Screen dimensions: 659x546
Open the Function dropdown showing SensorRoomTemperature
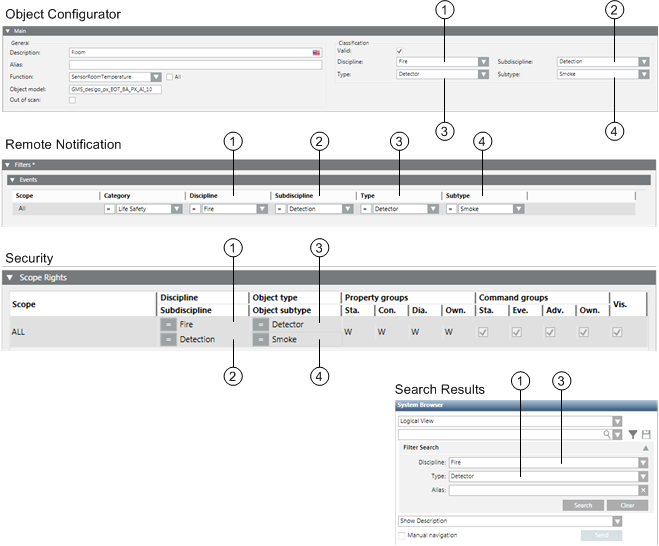157,76
